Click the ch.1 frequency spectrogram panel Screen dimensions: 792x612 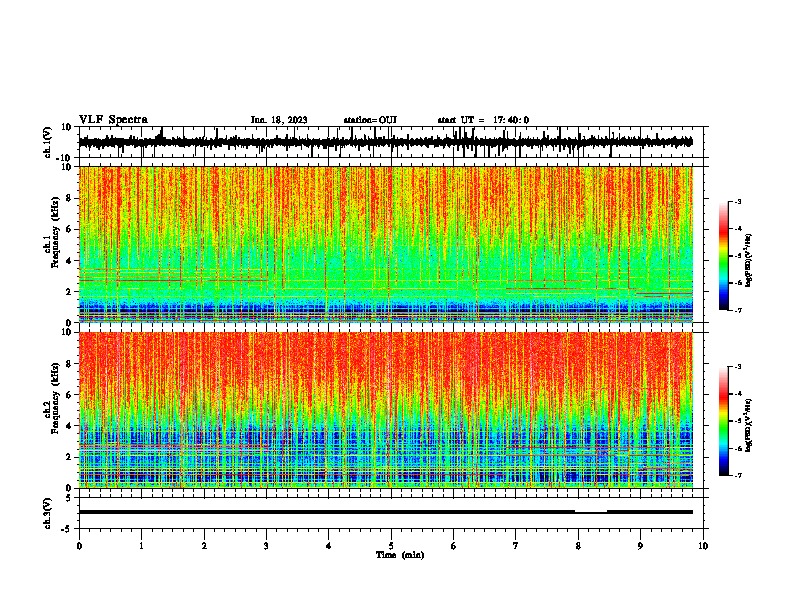pos(386,244)
